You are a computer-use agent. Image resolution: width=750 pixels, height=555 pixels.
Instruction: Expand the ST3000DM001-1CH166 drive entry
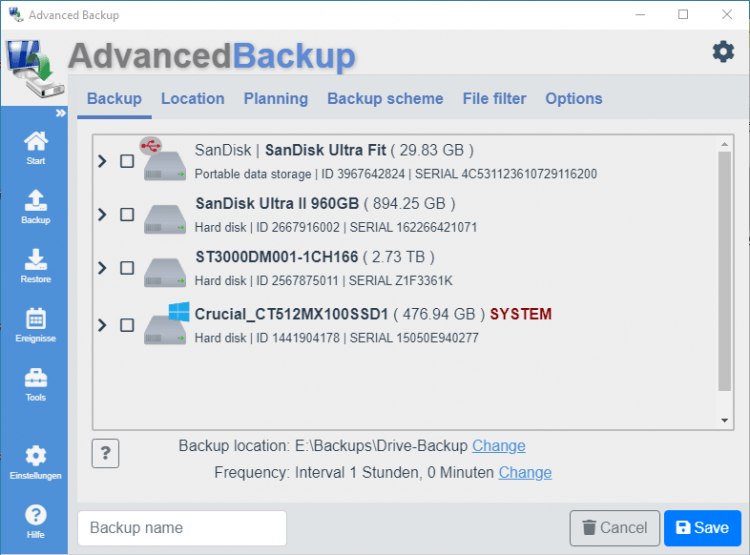tap(102, 268)
